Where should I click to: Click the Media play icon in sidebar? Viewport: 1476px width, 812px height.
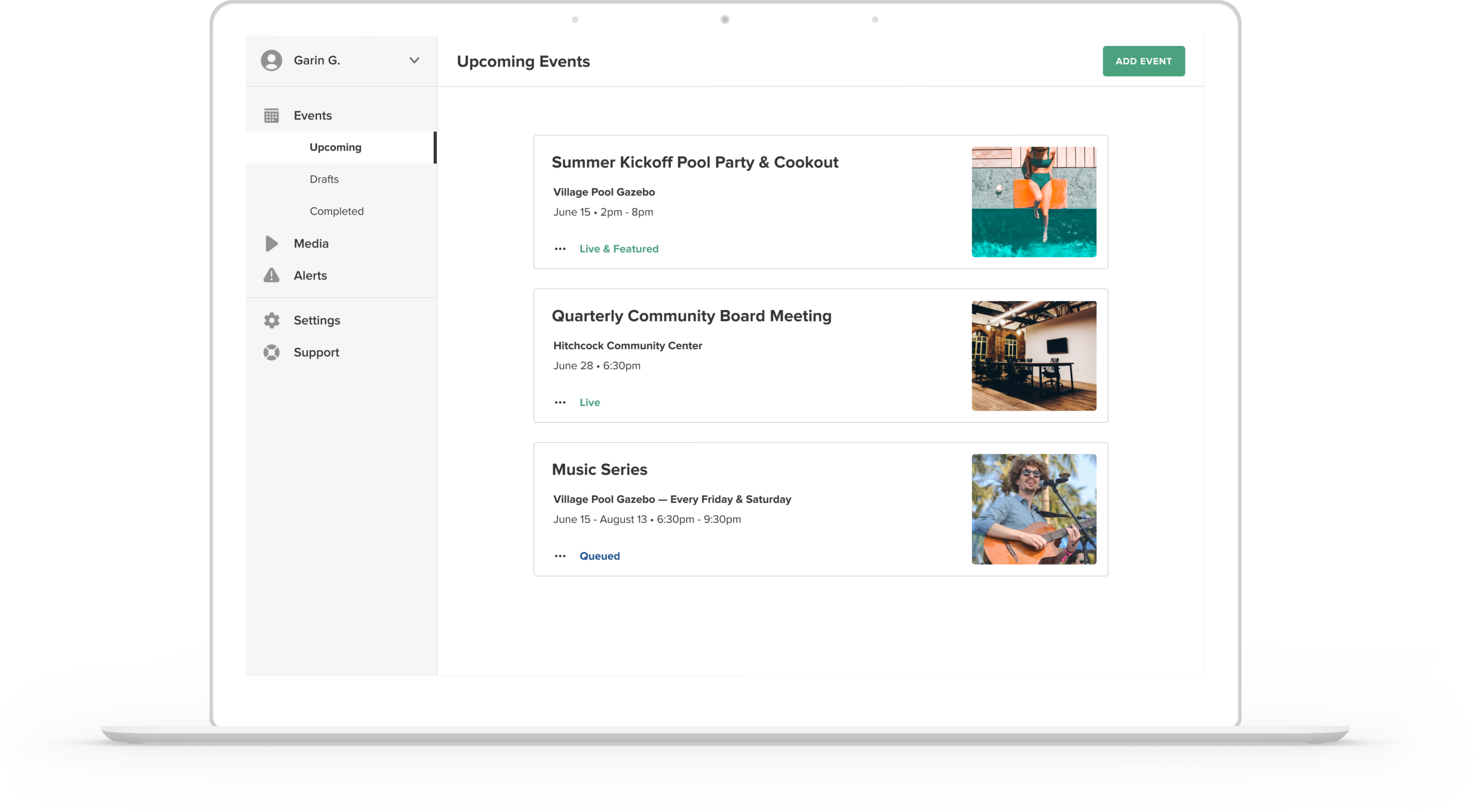click(272, 243)
